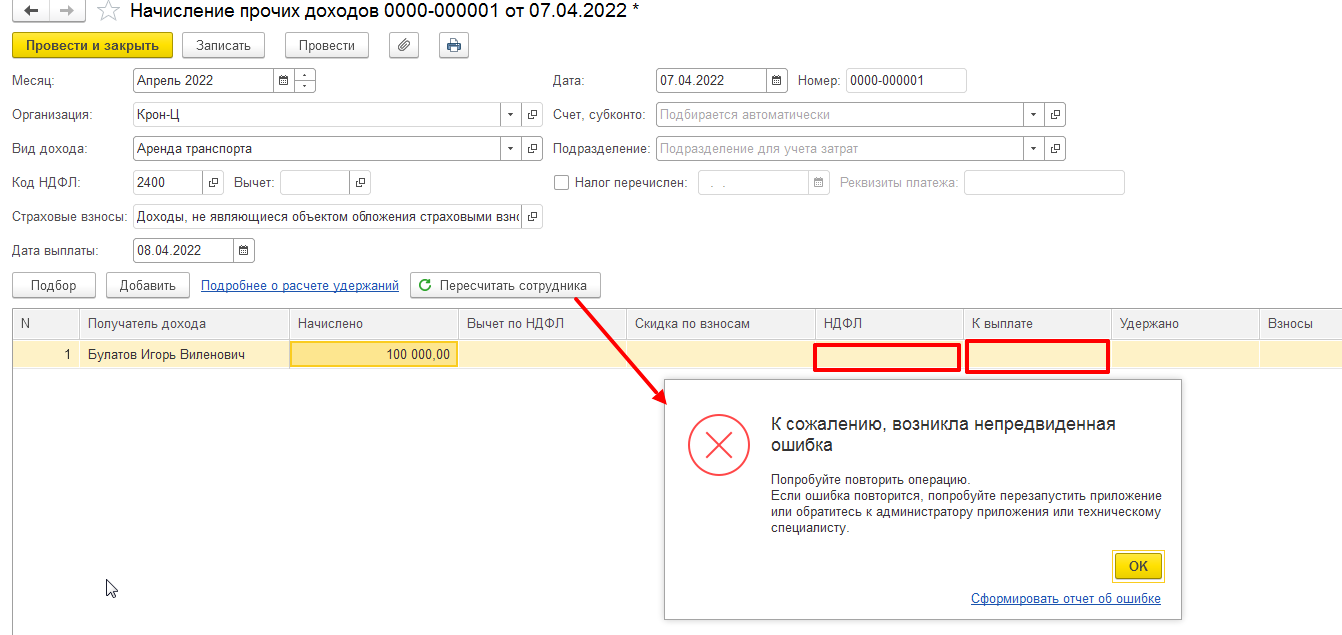1342x635 pixels.
Task: Enable the Налог перечислен checkbox
Action: (561, 183)
